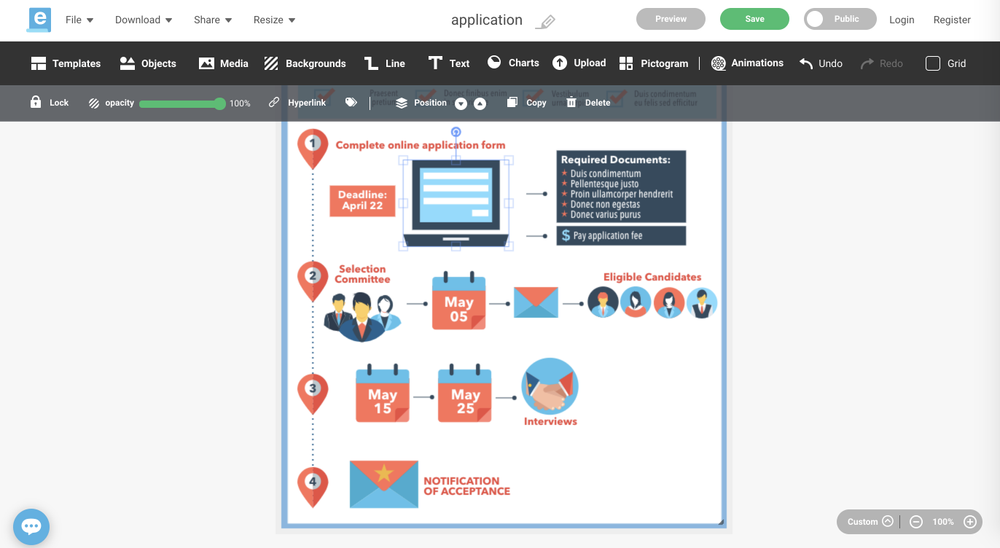Select the 'Complete online application form' text

tap(420, 145)
